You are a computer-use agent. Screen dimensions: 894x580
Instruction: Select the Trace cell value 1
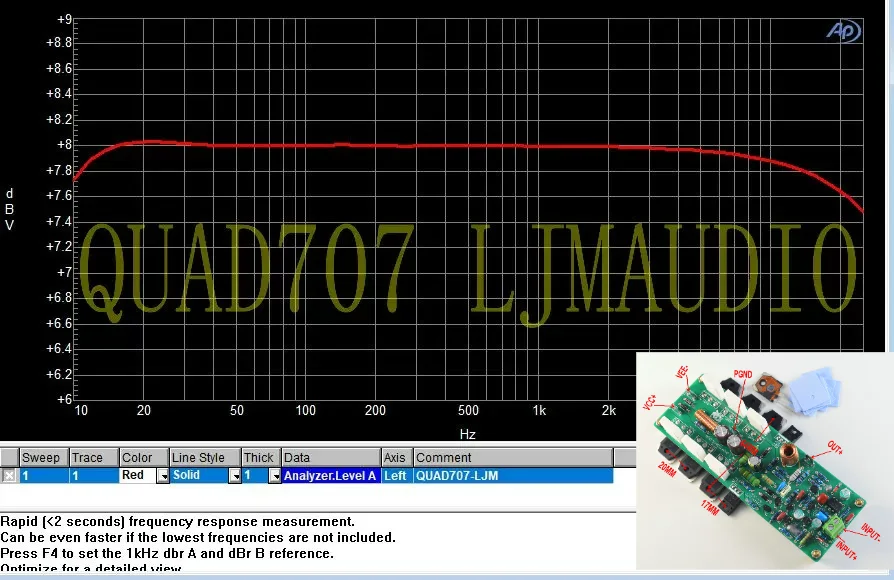pos(94,476)
